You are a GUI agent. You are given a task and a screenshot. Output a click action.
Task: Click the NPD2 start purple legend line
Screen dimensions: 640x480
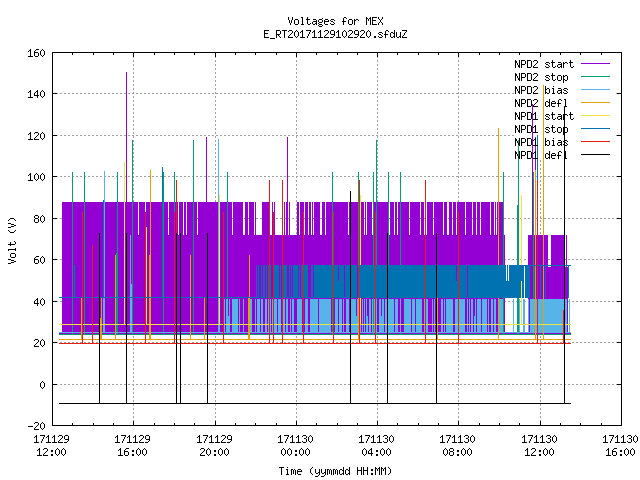point(595,64)
